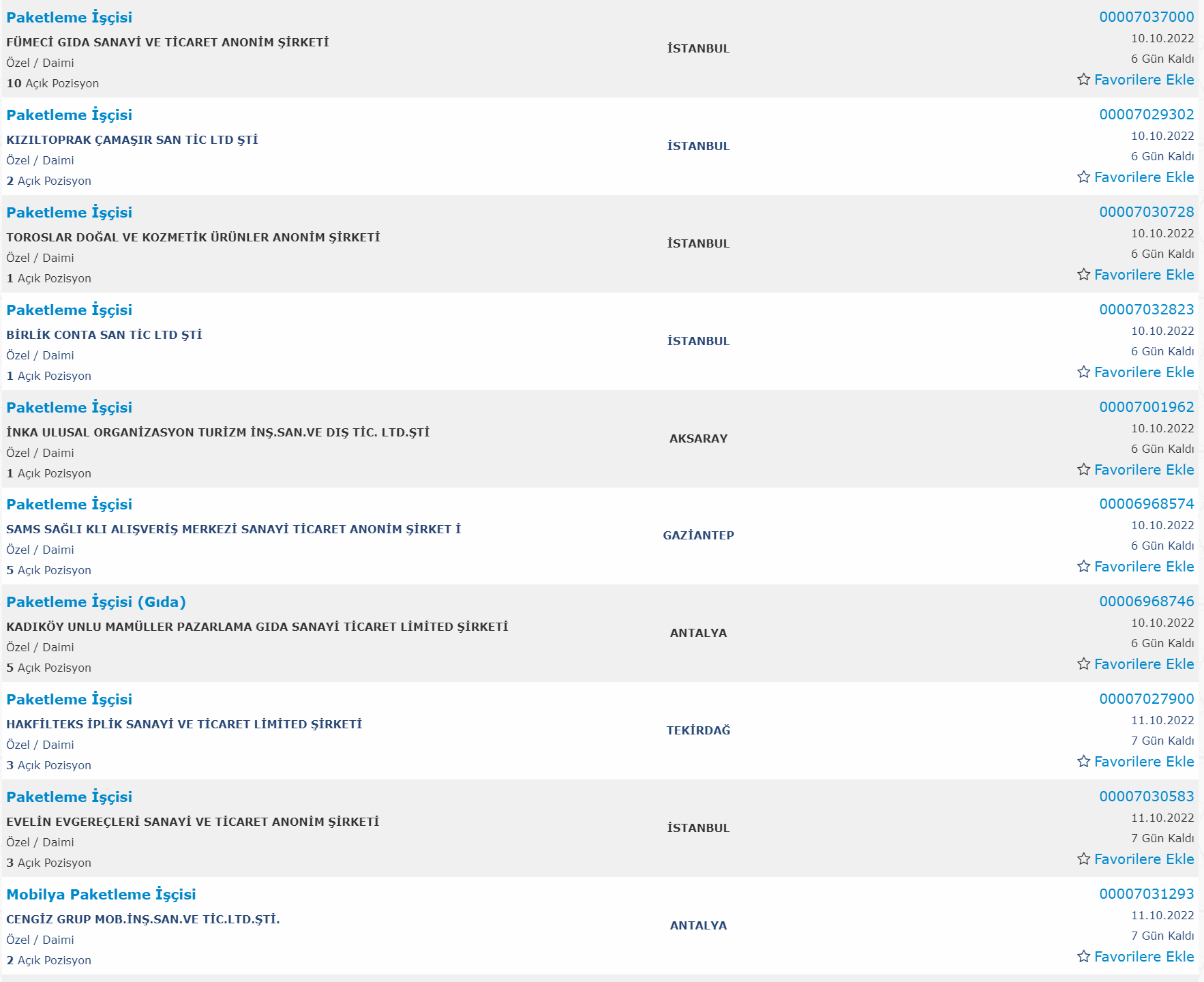
Task: Open listing number 00007029302
Action: tap(1147, 115)
